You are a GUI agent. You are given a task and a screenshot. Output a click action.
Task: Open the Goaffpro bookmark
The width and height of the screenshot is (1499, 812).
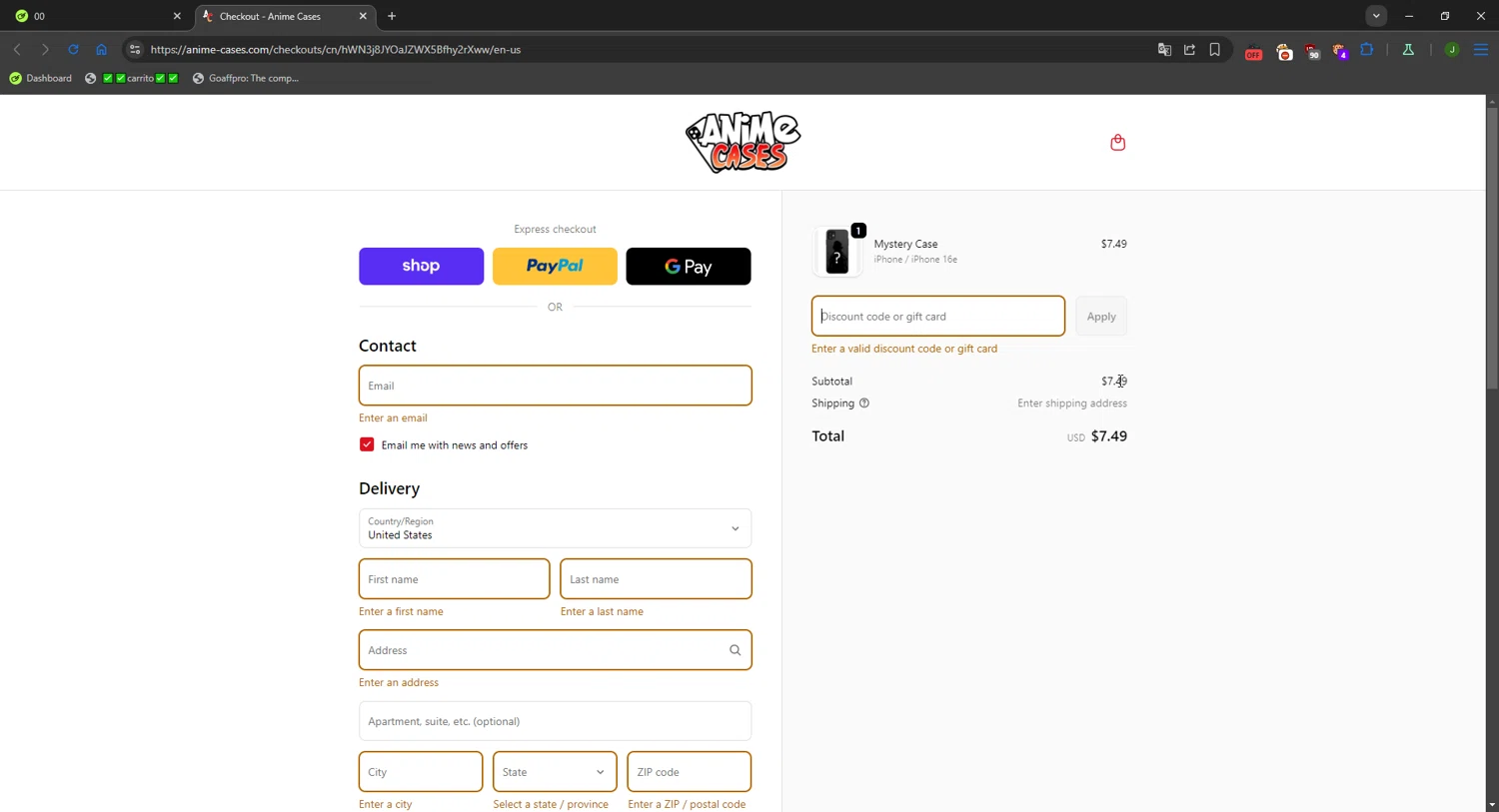[x=246, y=78]
